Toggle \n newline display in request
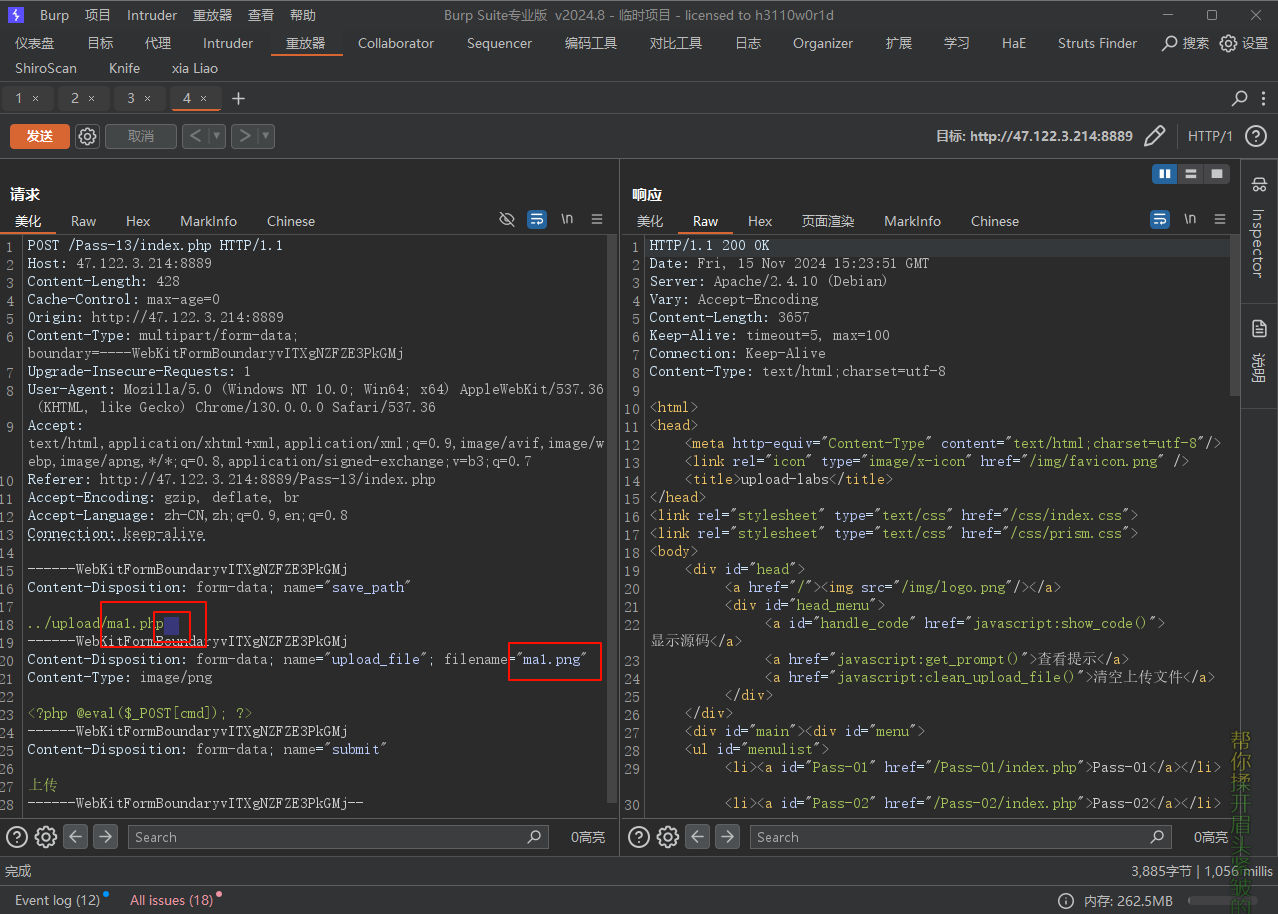Screen dimensions: 1278x914 coord(567,219)
